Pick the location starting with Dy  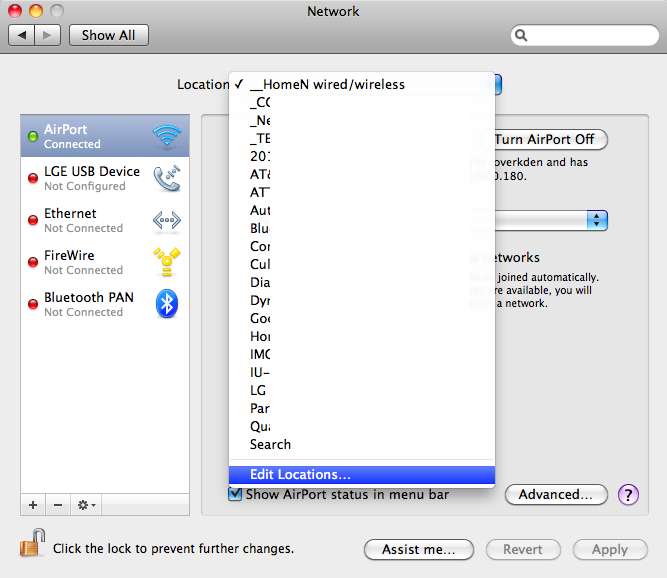[x=362, y=300]
